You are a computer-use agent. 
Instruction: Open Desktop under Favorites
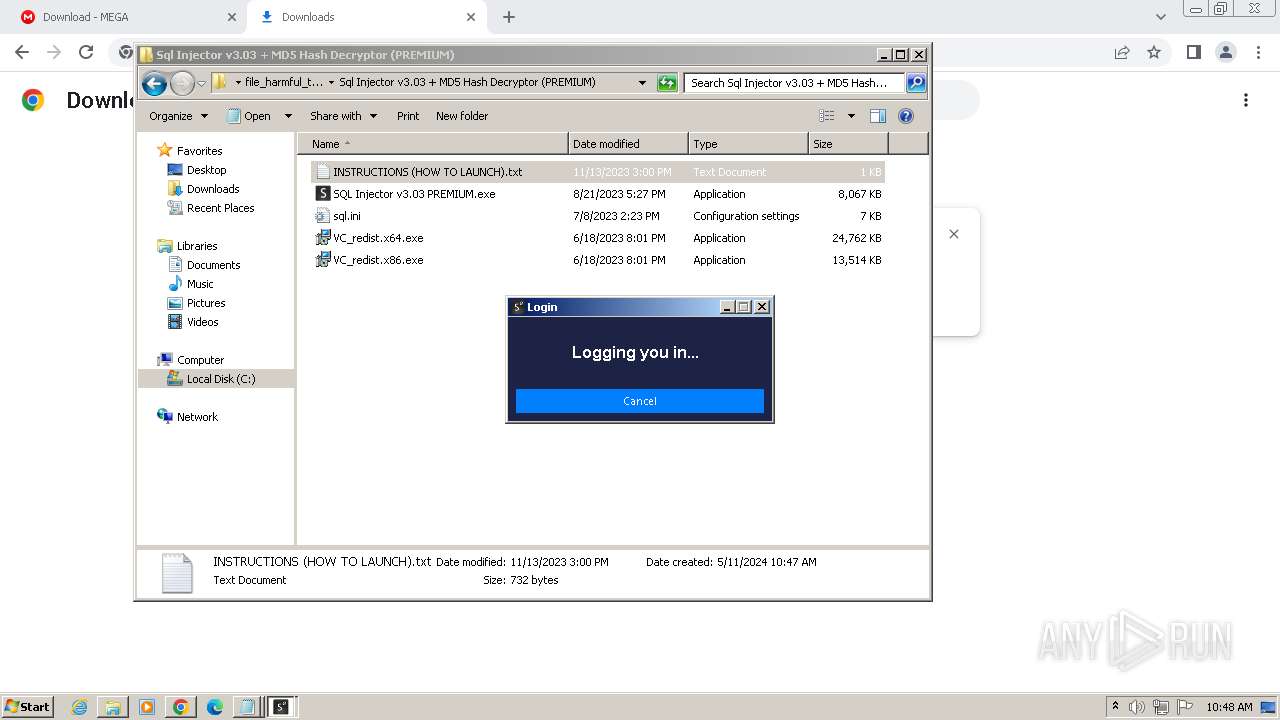(x=206, y=170)
